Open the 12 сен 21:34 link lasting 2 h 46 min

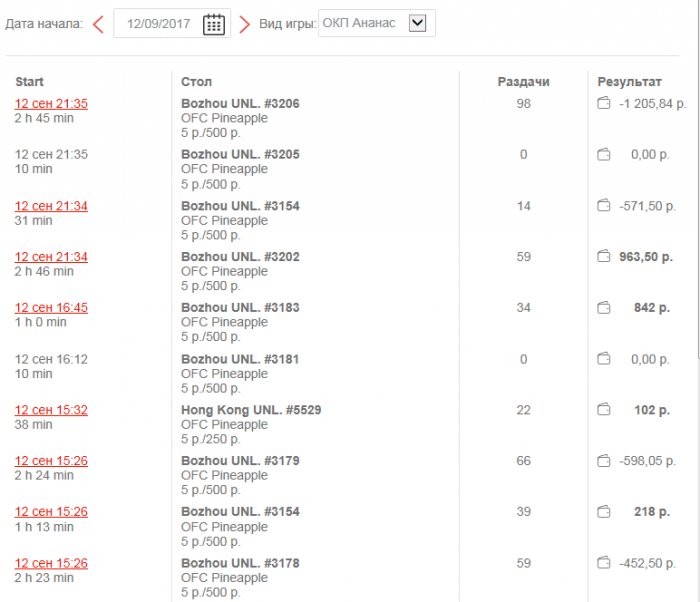pyautogui.click(x=51, y=257)
